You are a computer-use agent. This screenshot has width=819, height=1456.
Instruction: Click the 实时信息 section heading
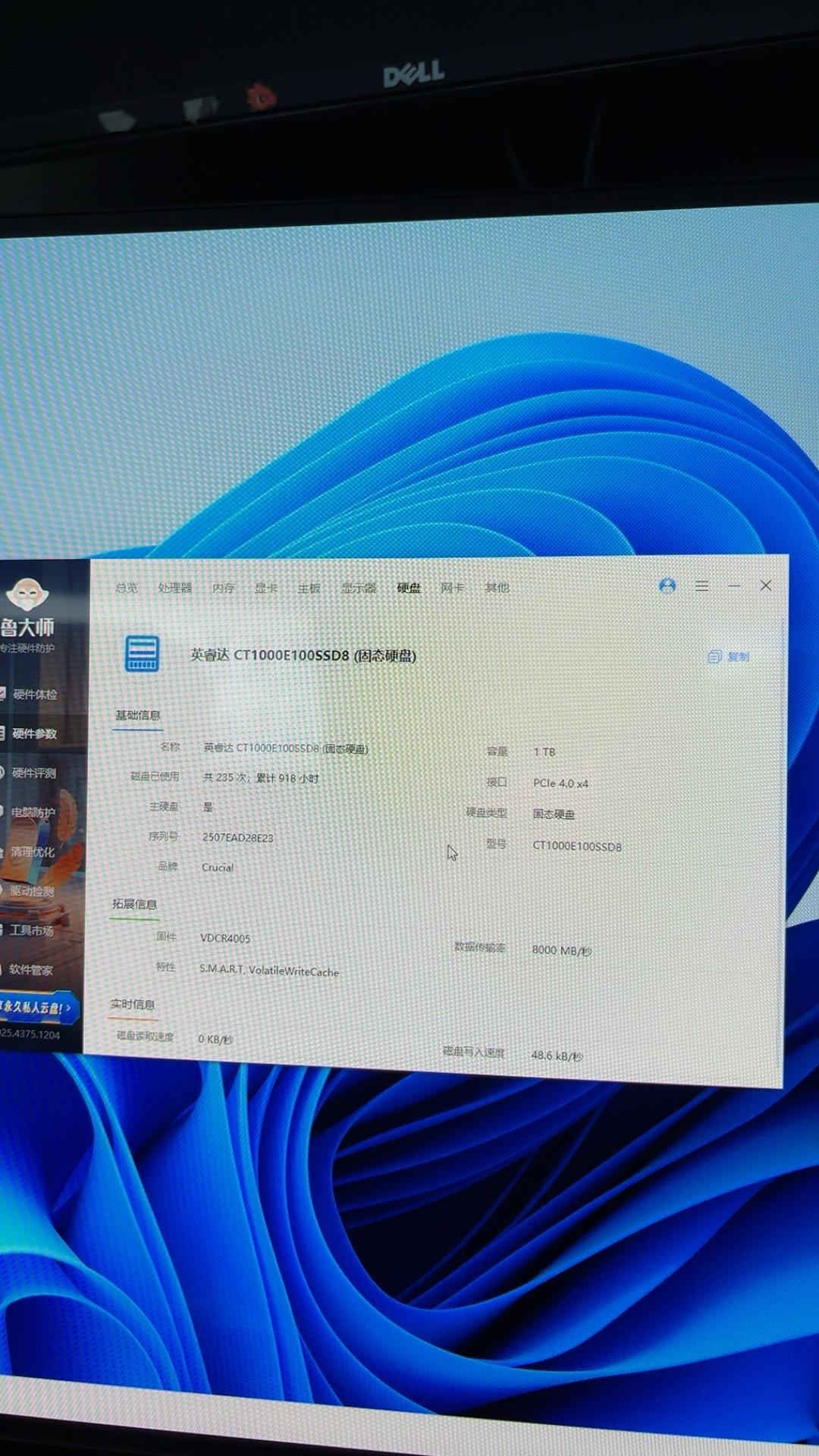pyautogui.click(x=132, y=1004)
